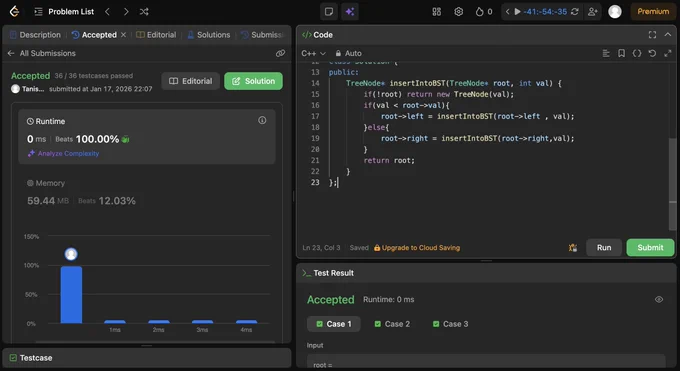Click the debugger icon beside Run

point(573,248)
